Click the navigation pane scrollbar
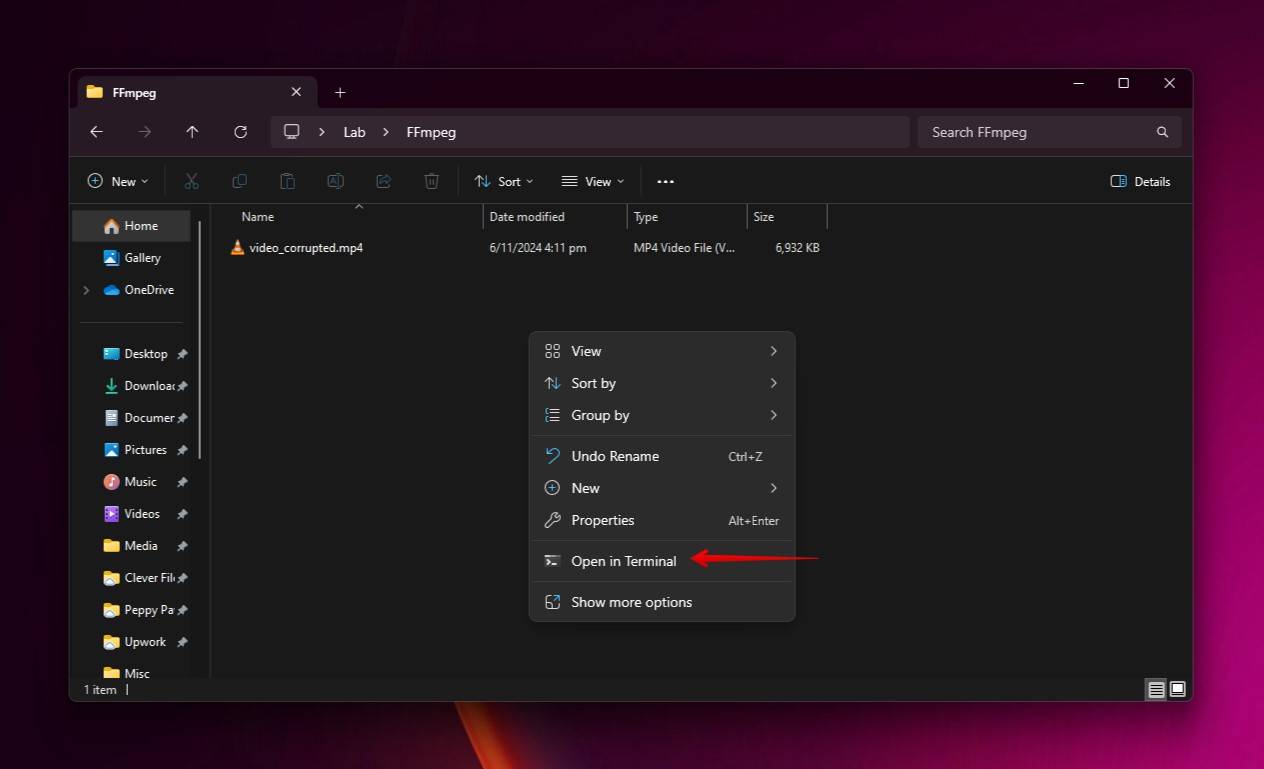The image size is (1264, 769). click(200, 340)
